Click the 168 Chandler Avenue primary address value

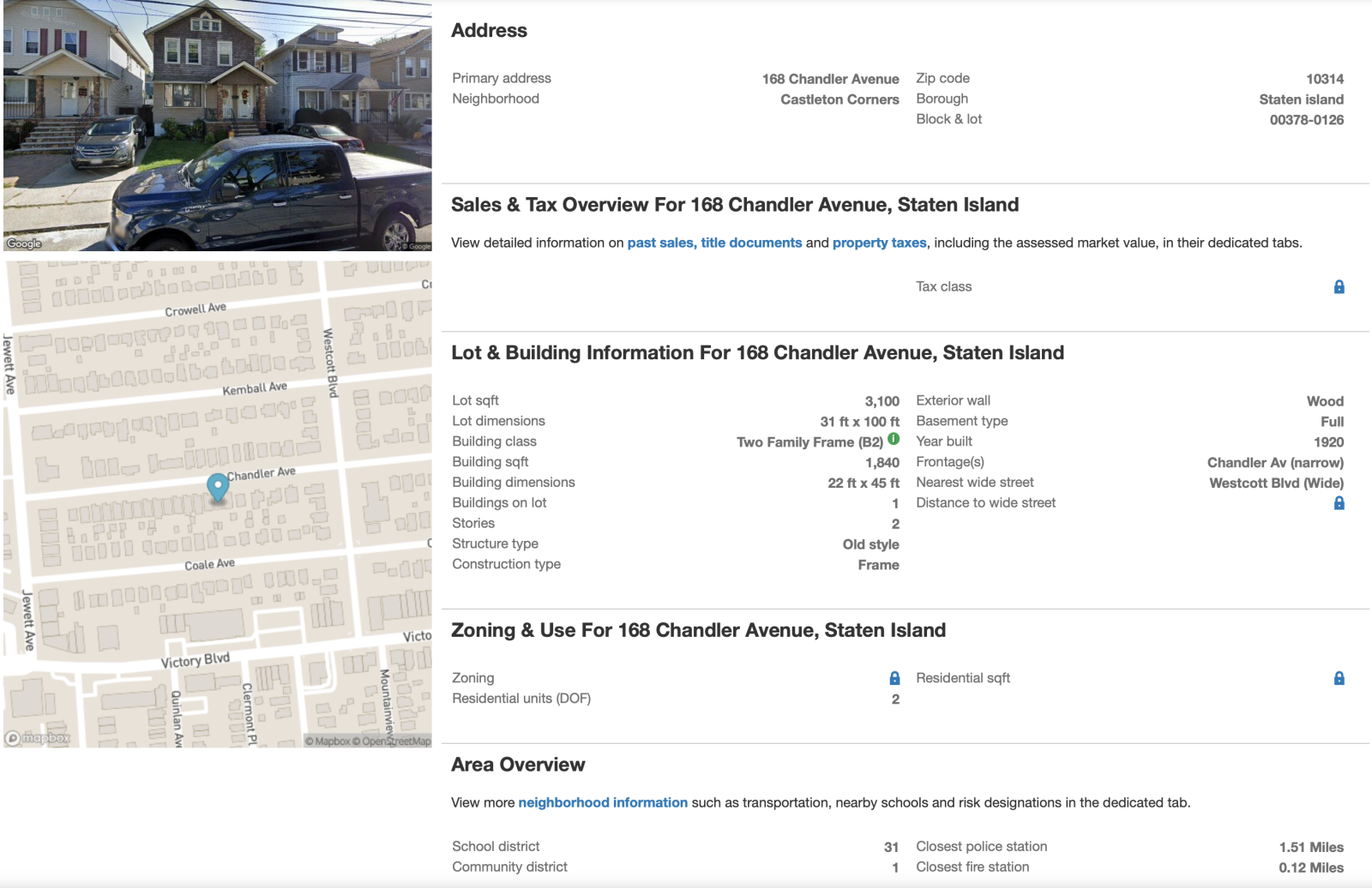[x=830, y=79]
